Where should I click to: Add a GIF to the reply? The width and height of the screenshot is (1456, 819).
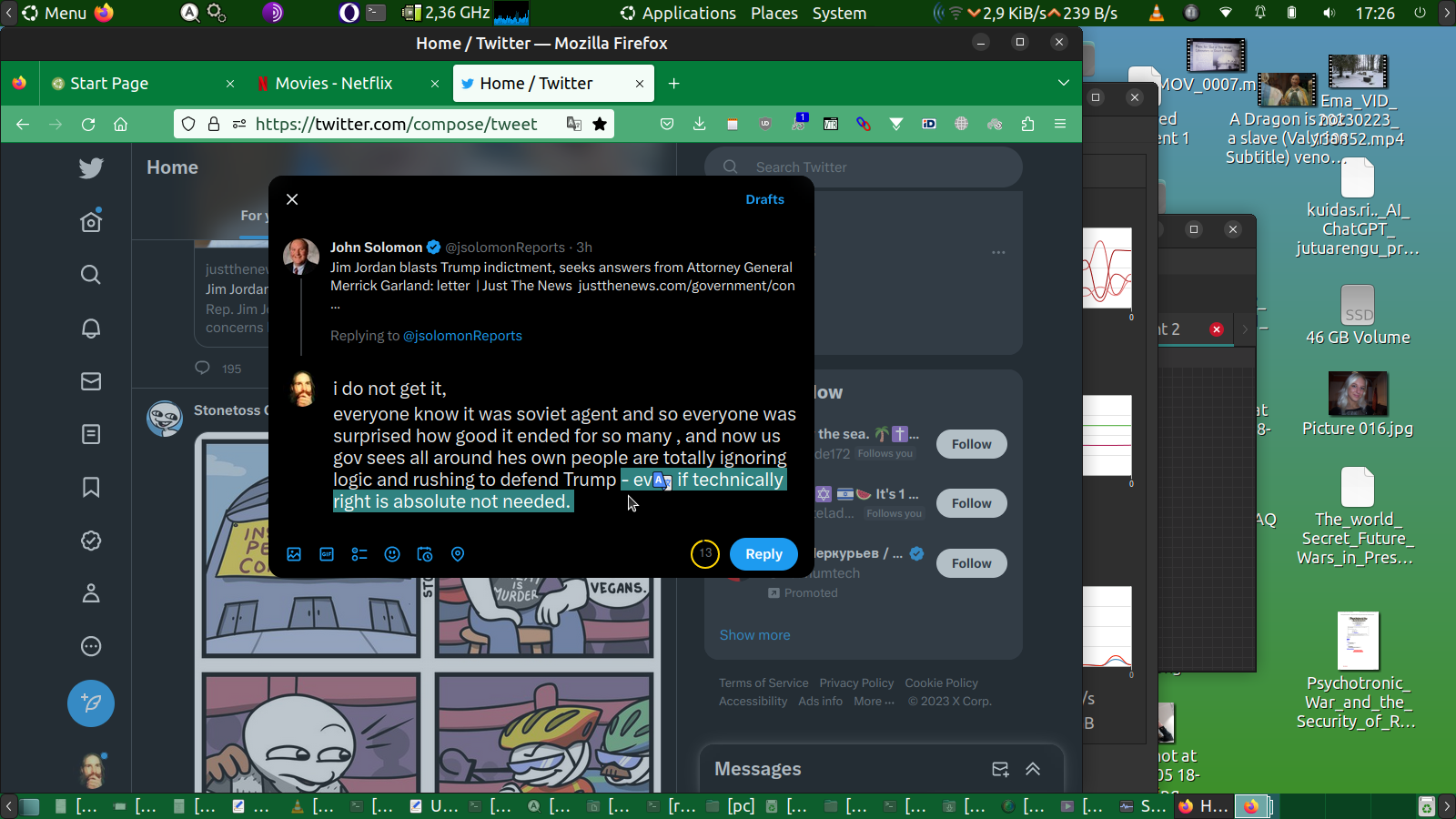[327, 554]
